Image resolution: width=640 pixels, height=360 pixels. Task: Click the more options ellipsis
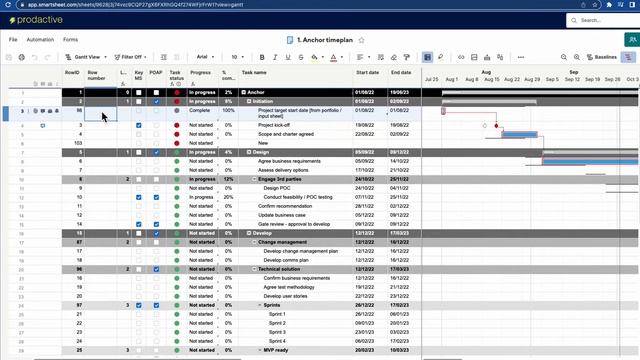point(521,58)
